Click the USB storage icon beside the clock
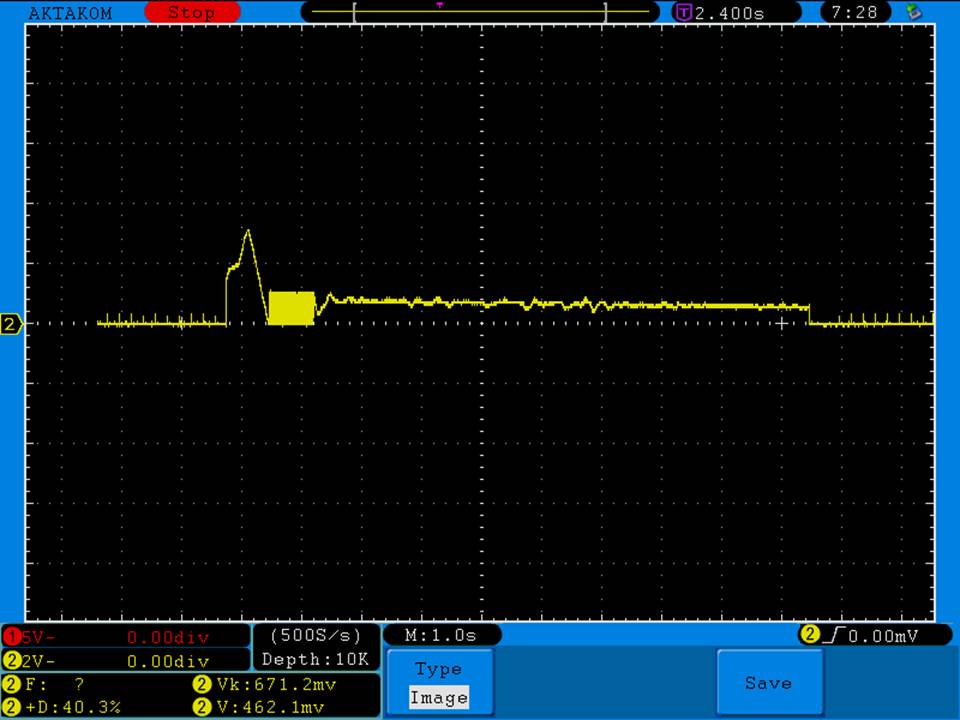This screenshot has height=720, width=960. pos(913,12)
